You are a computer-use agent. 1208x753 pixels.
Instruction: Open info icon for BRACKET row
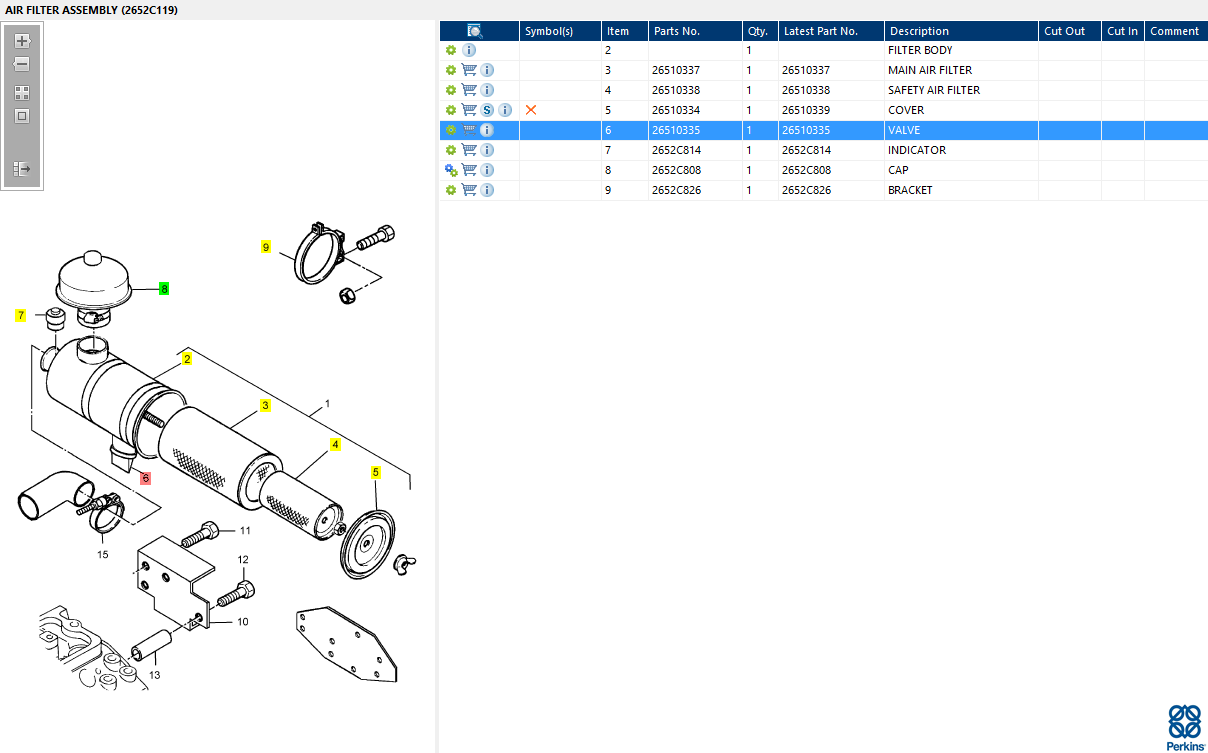(487, 190)
